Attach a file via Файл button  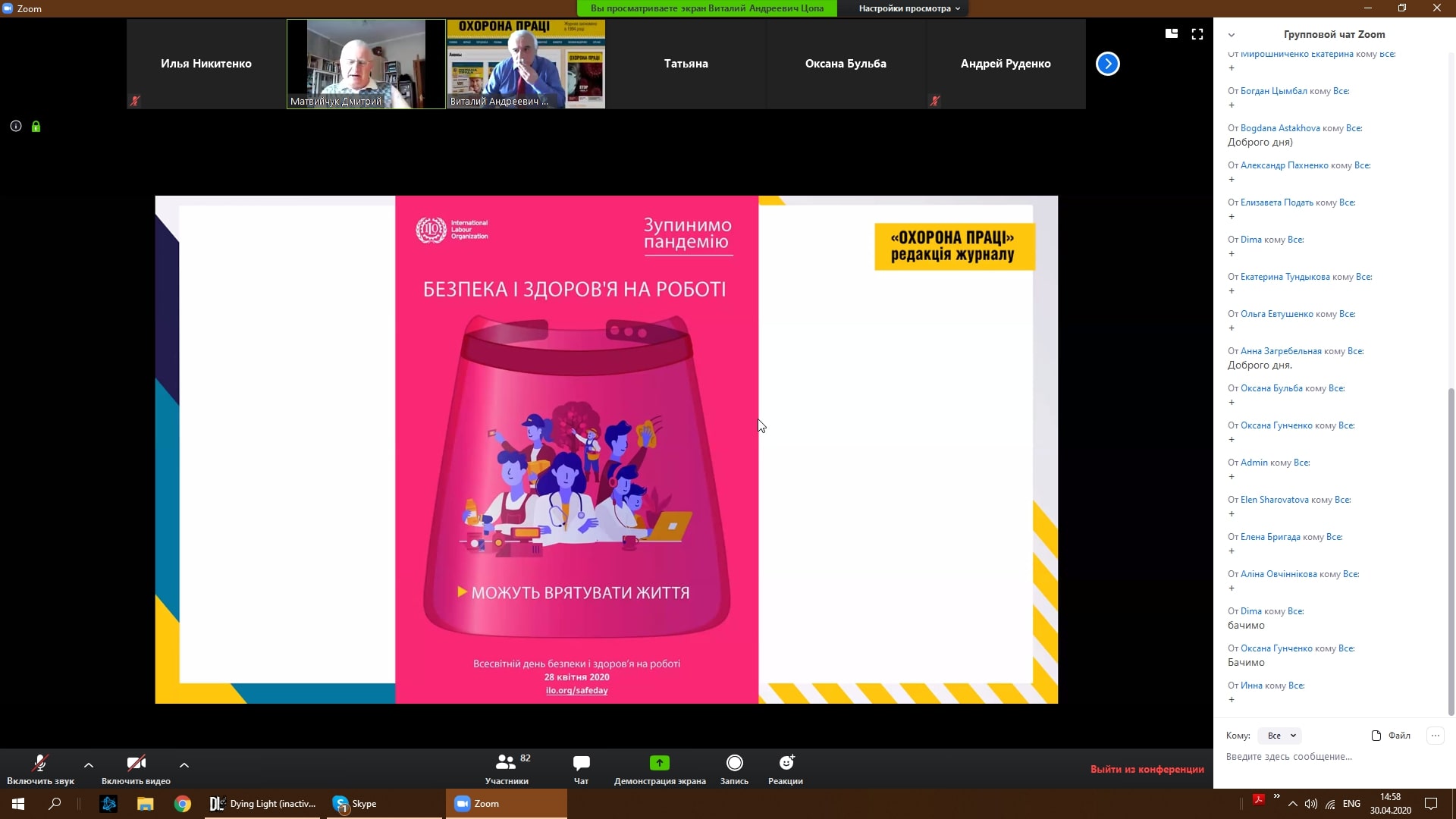pos(1392,736)
